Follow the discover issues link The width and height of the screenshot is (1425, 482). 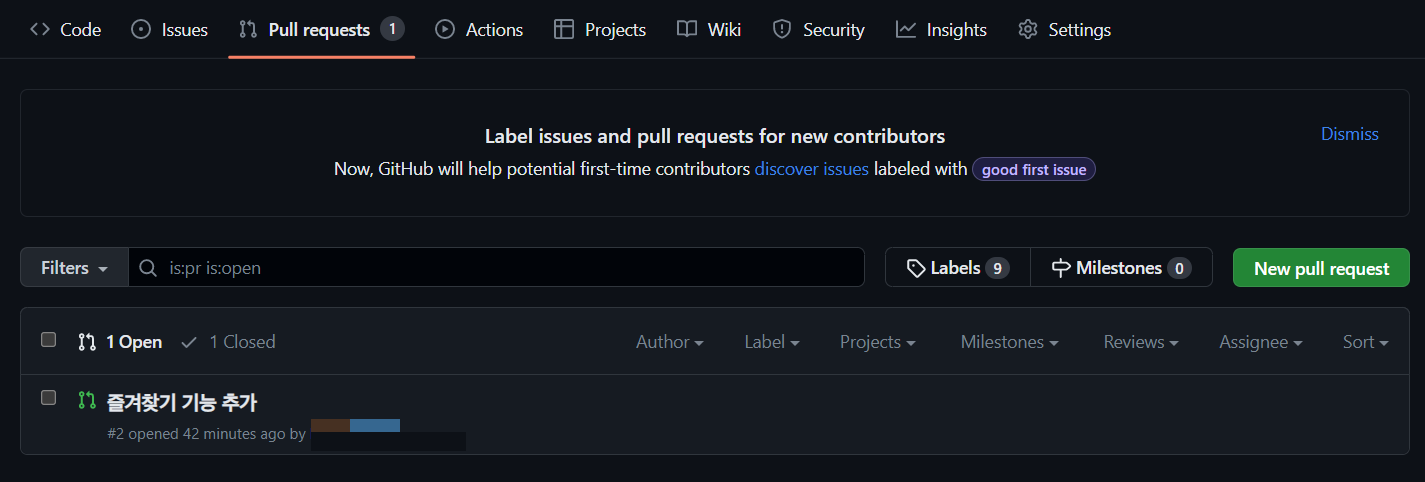[811, 169]
